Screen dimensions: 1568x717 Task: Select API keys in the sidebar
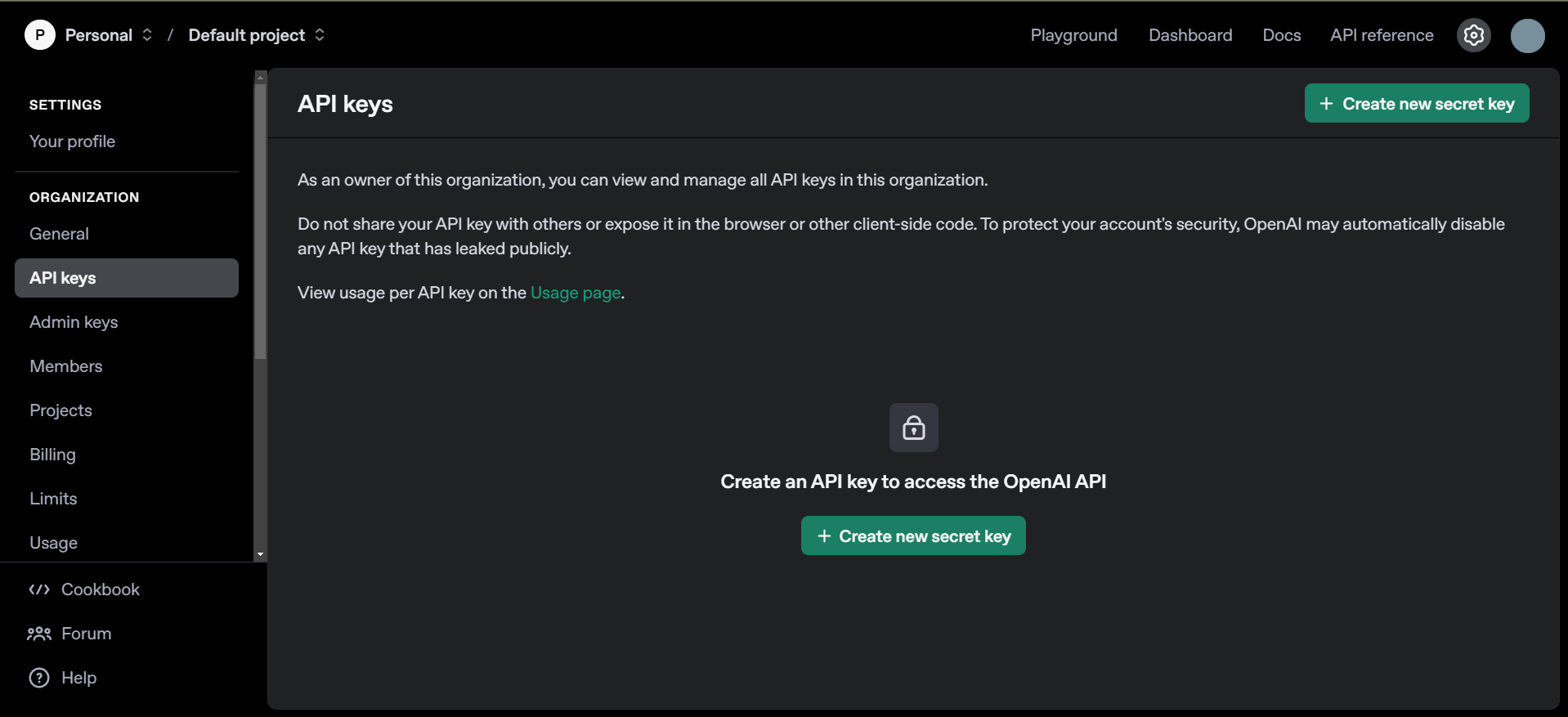point(127,278)
